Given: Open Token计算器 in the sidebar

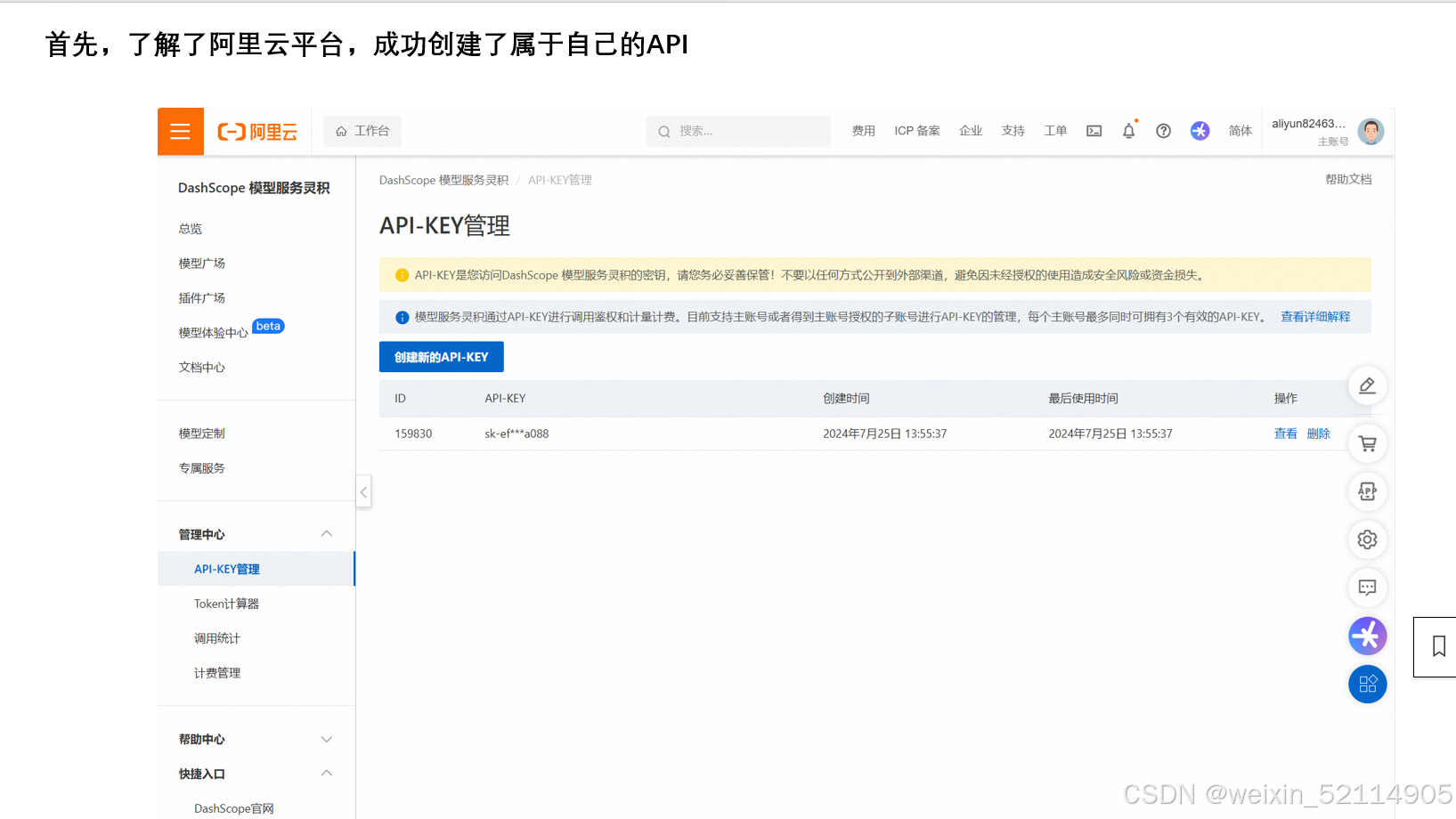Looking at the screenshot, I should 227,604.
